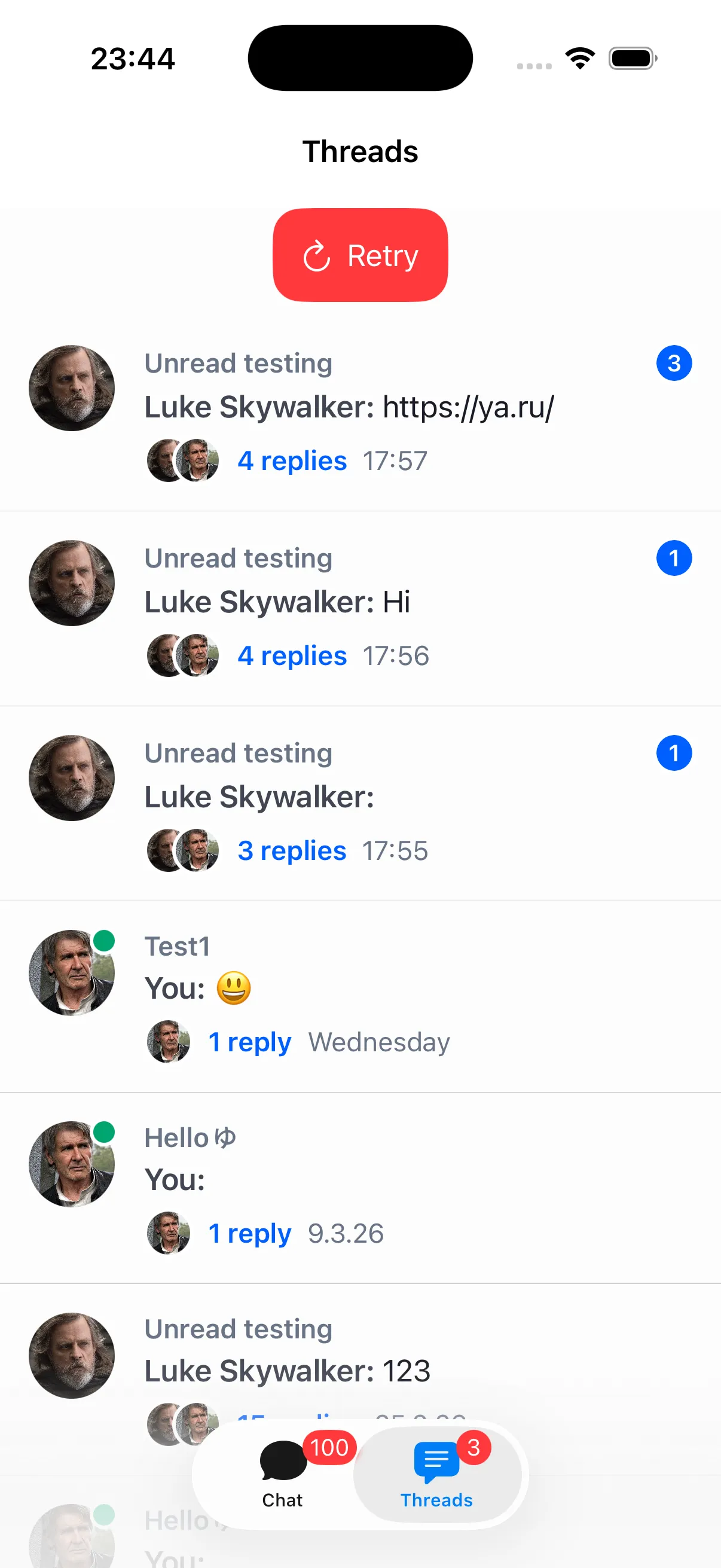The height and width of the screenshot is (1568, 721).
Task: Tap the avatar on the Test1 thread
Action: pos(72,973)
